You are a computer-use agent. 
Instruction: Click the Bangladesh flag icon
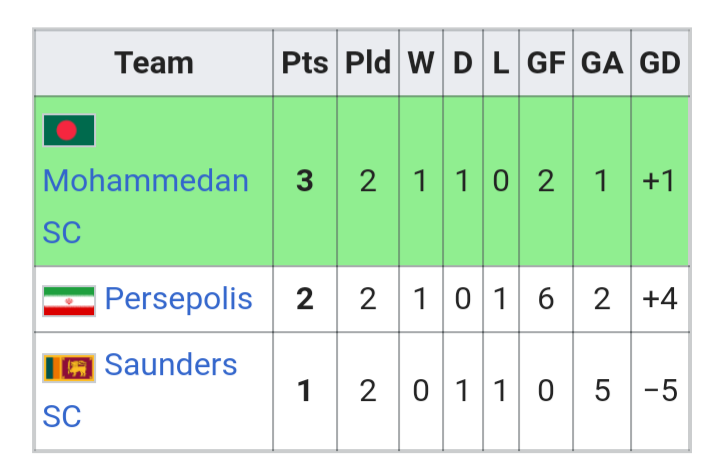[x=69, y=130]
